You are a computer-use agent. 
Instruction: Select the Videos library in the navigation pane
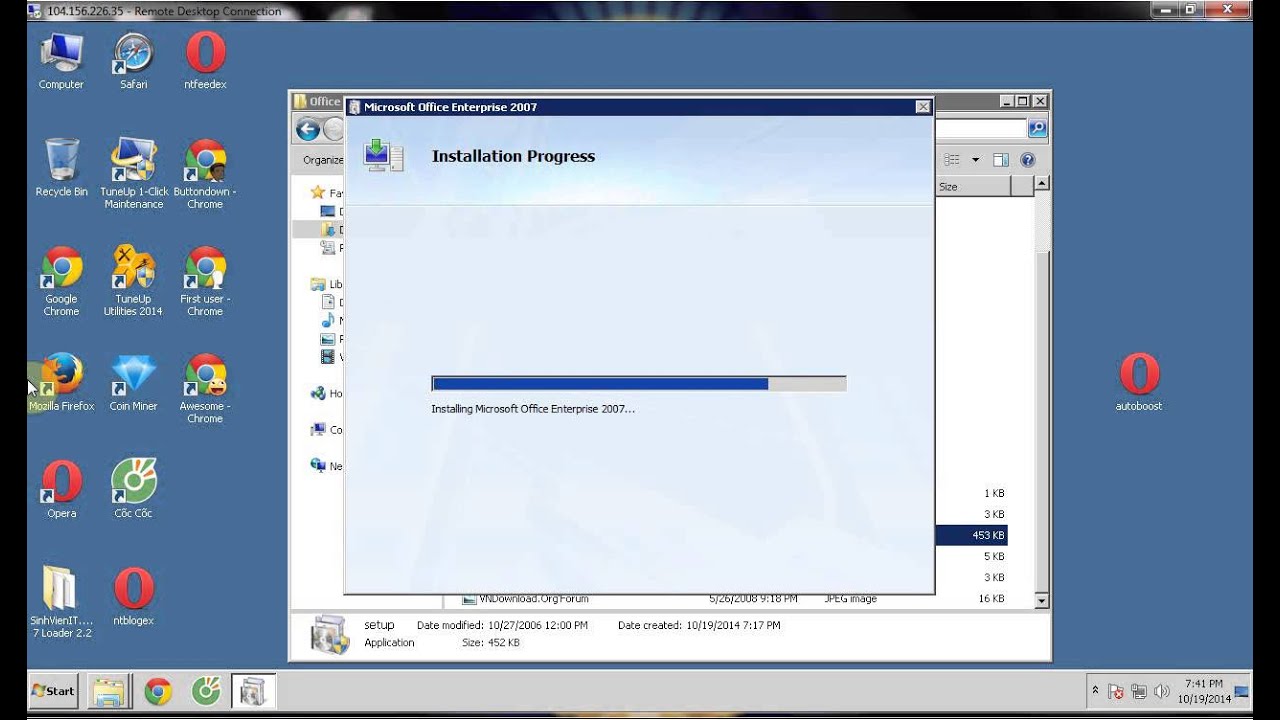point(332,357)
